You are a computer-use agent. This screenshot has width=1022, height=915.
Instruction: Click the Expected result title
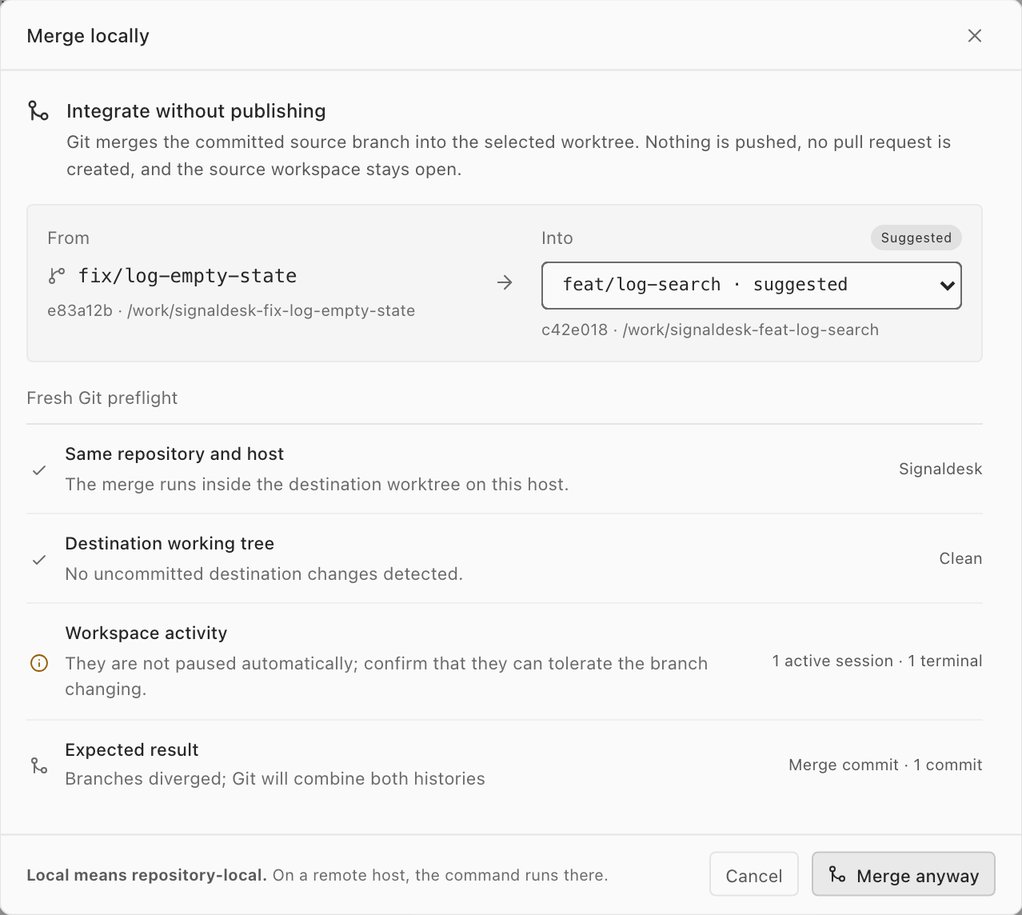(132, 750)
